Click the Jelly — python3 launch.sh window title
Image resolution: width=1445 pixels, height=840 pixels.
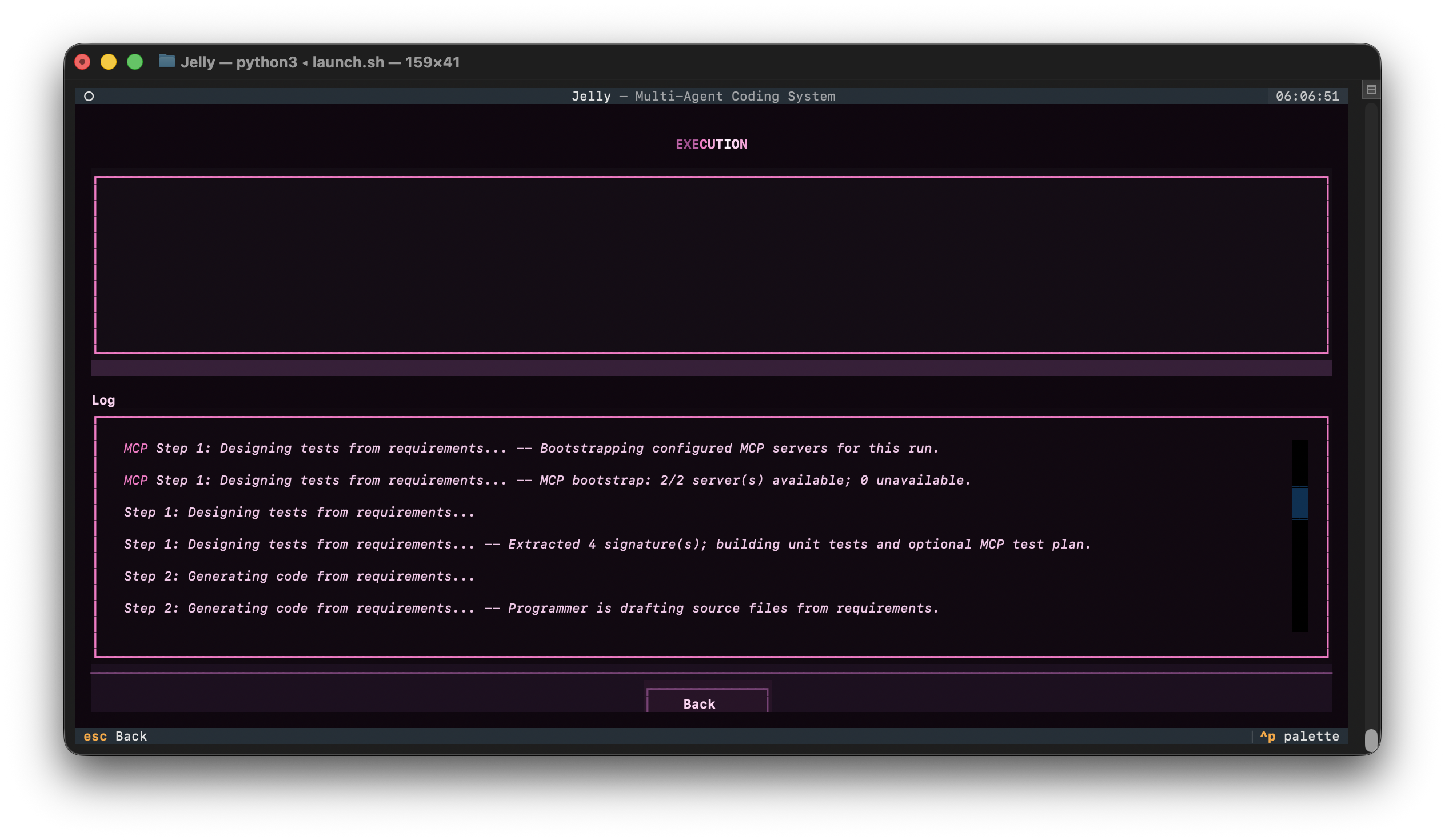320,62
